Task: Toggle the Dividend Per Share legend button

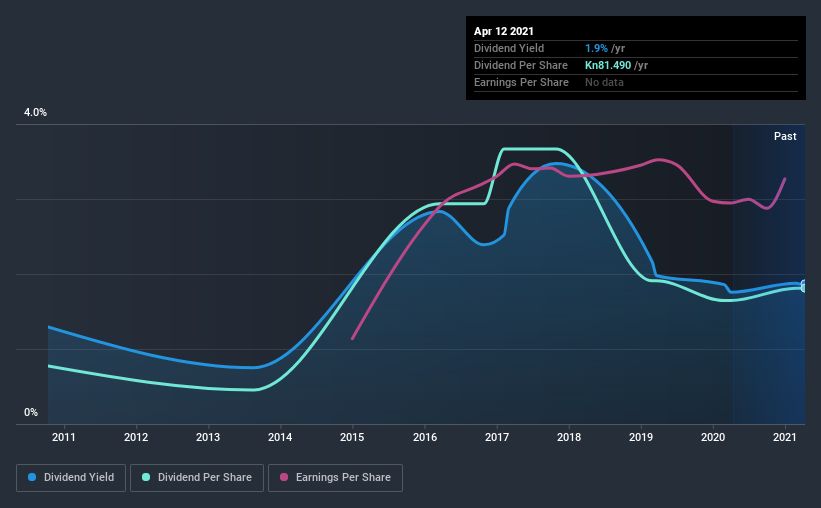Action: tap(197, 478)
